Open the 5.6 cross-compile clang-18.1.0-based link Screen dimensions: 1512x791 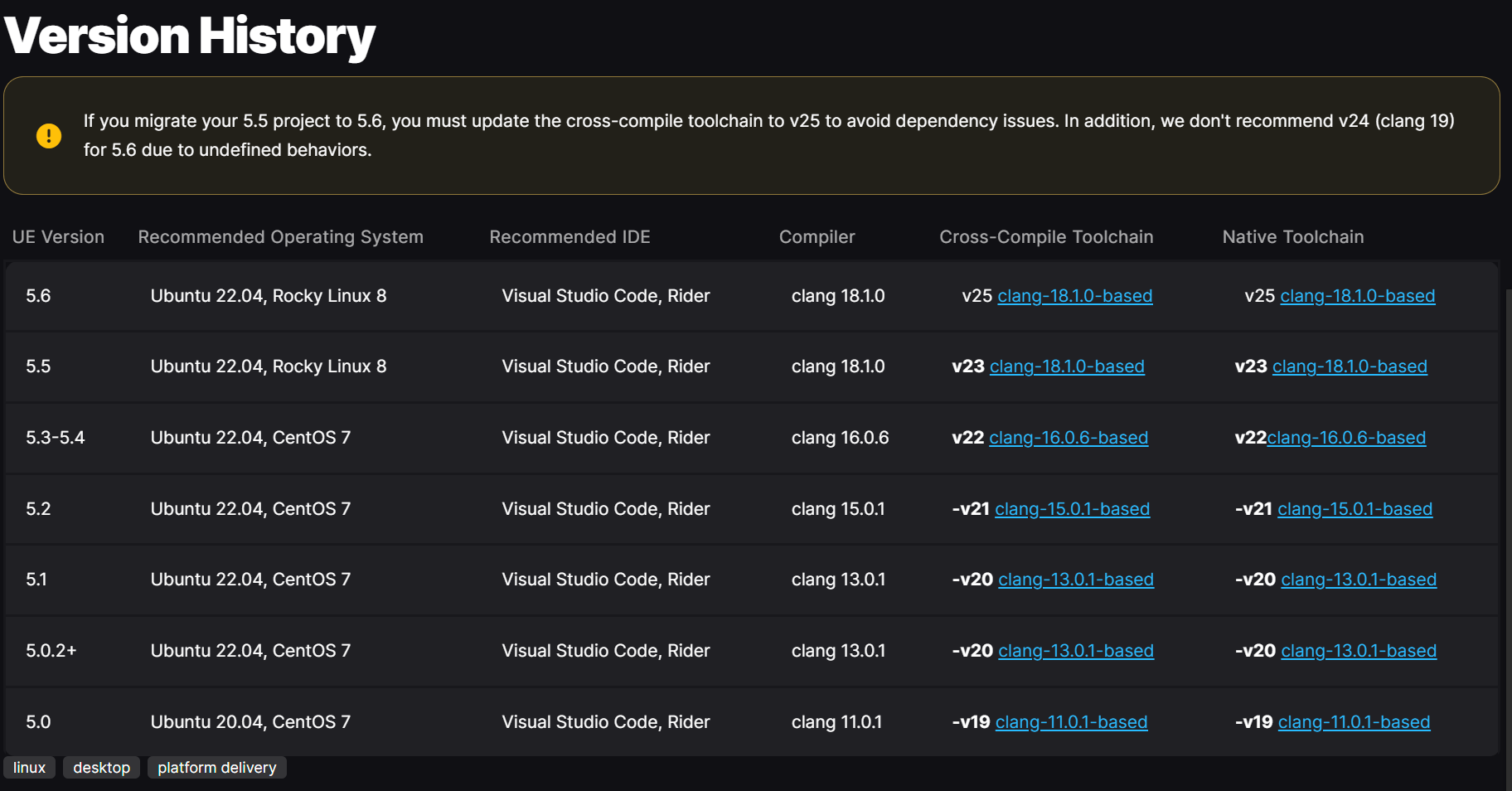1074,296
